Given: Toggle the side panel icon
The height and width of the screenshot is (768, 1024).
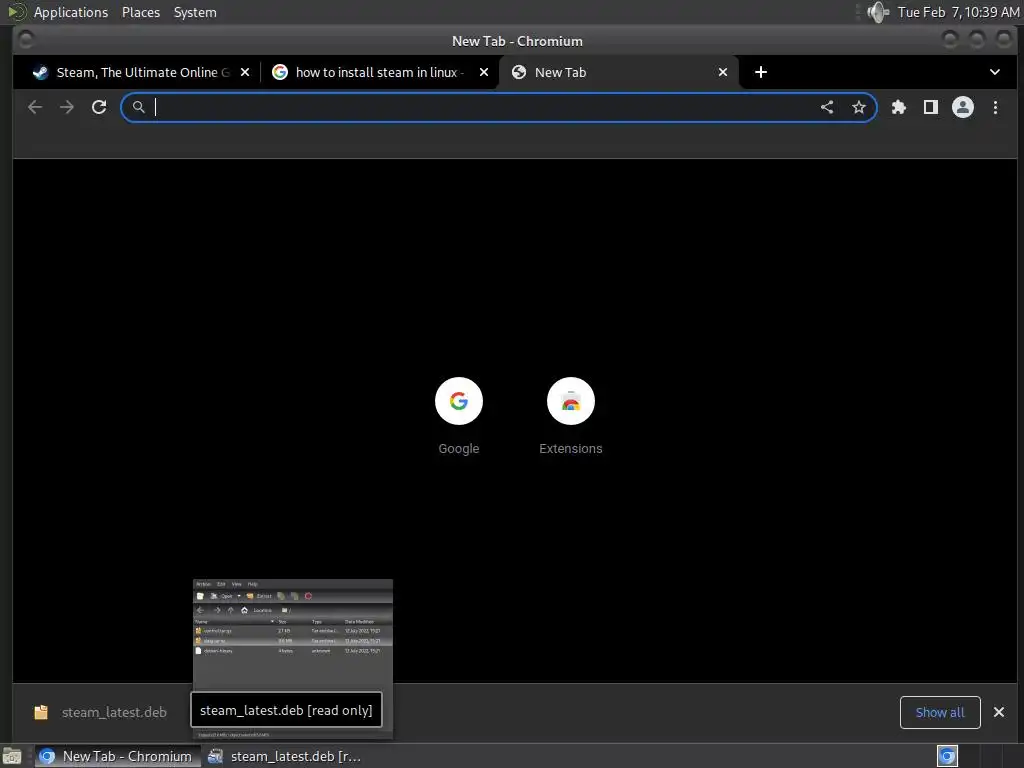Looking at the screenshot, I should 931,107.
